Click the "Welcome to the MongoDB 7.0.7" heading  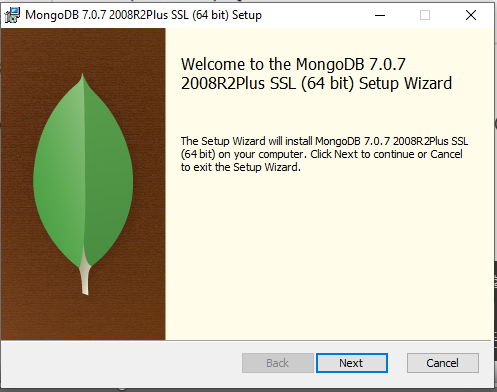tap(316, 74)
